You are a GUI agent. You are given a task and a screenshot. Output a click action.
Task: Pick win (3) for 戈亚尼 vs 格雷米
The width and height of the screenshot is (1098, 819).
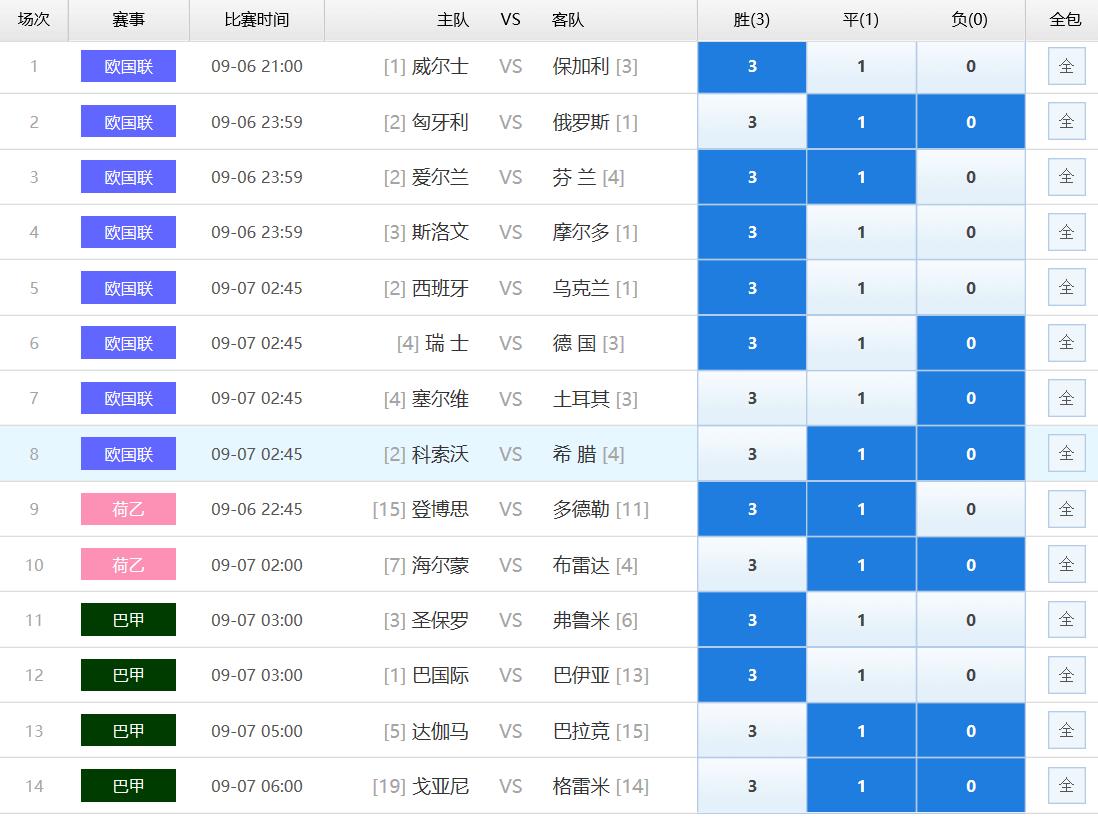pos(752,786)
